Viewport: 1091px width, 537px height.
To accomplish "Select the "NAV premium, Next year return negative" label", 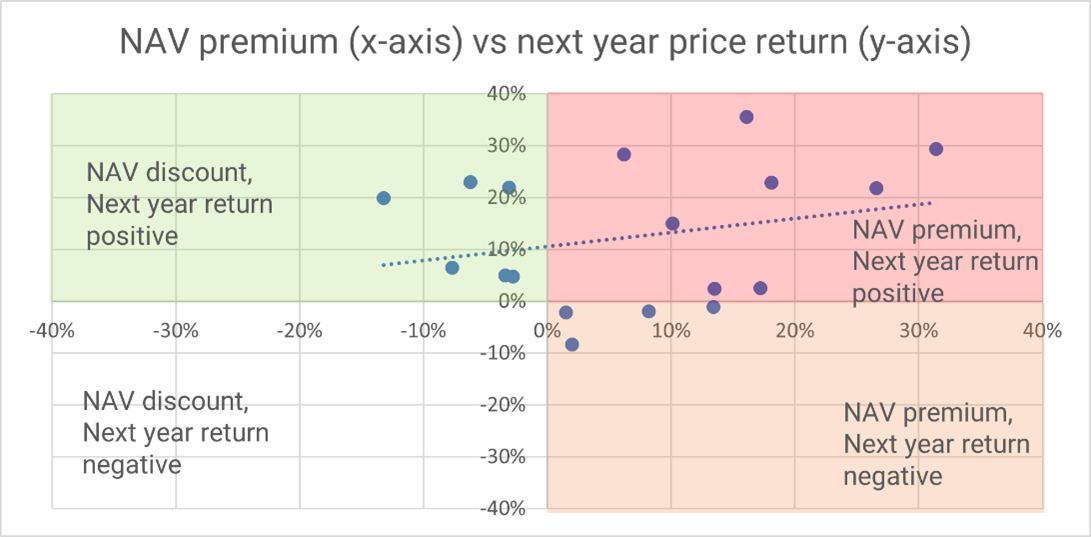I will click(936, 444).
